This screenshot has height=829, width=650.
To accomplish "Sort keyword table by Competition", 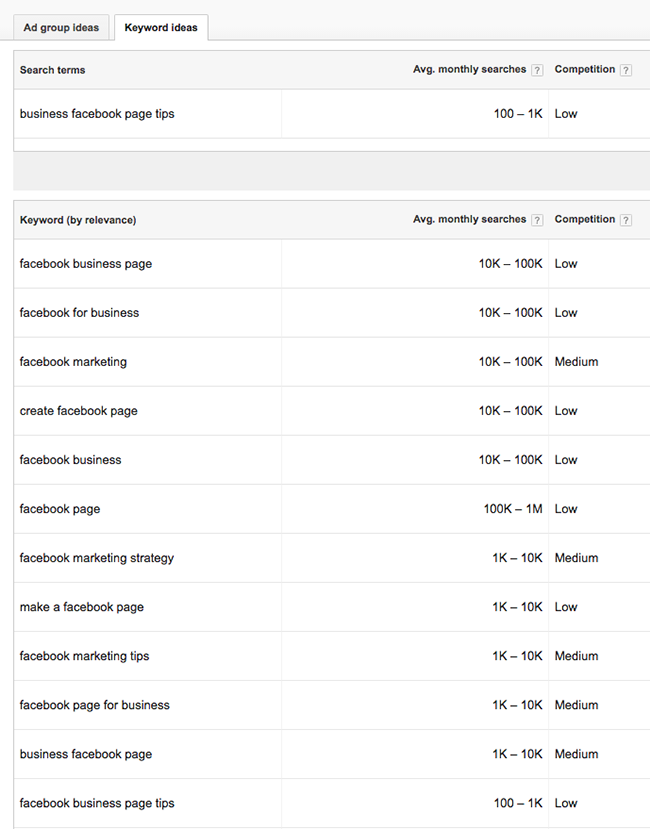I will [x=584, y=219].
